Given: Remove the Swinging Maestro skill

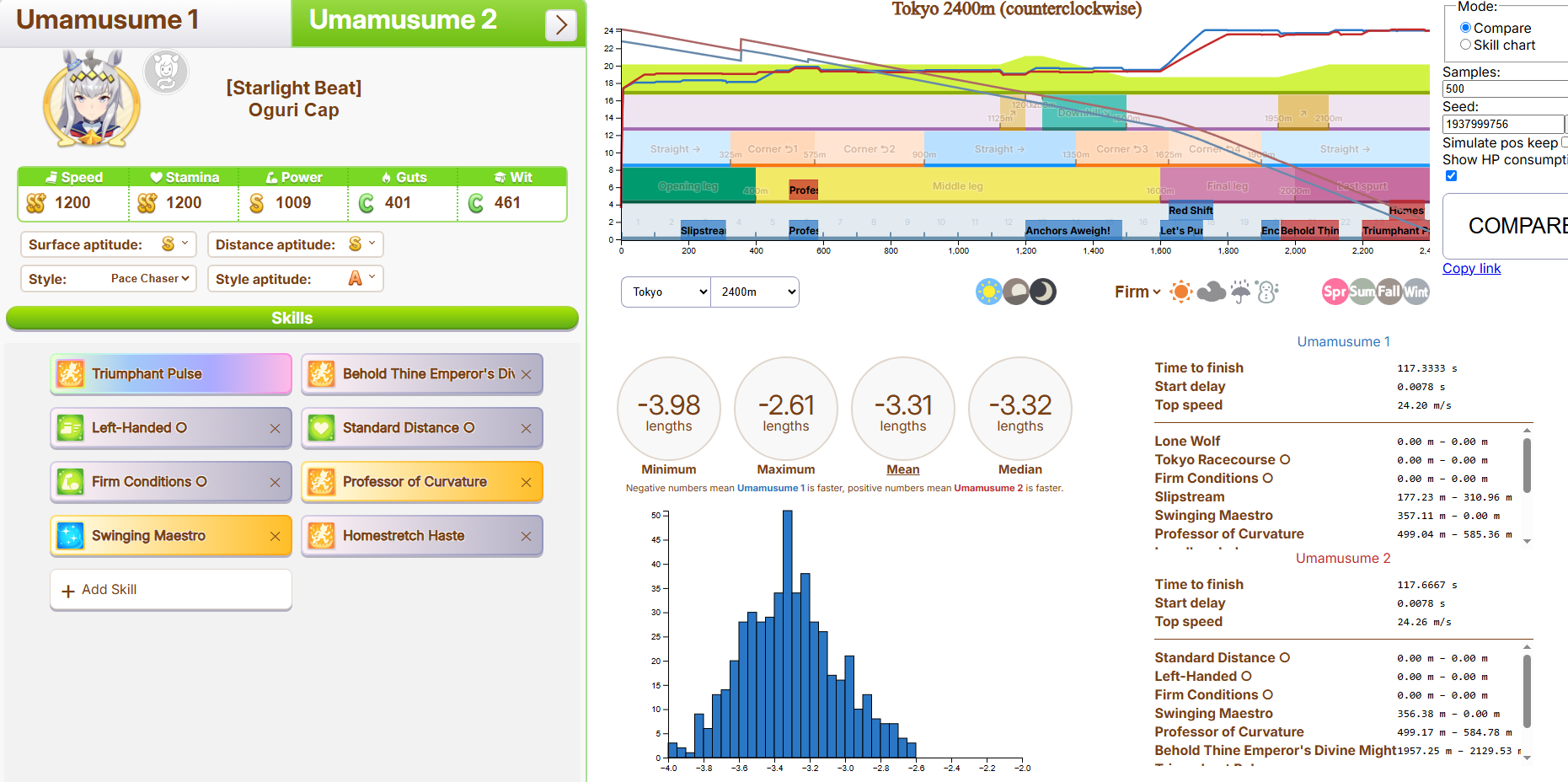Looking at the screenshot, I should [275, 536].
